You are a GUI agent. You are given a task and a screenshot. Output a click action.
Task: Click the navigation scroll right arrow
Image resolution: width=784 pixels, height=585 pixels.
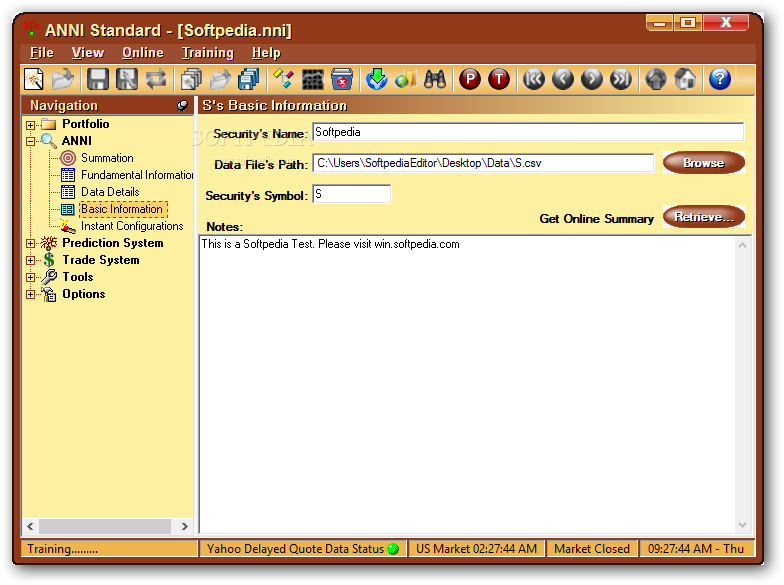click(x=184, y=526)
